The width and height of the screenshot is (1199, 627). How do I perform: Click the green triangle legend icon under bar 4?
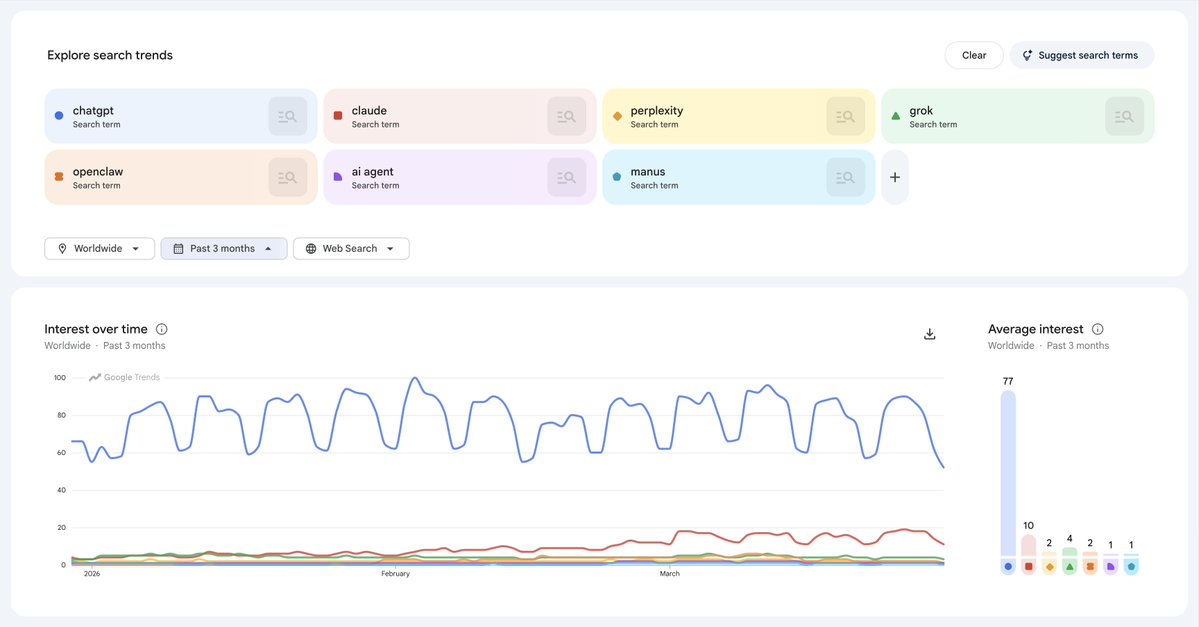click(1070, 567)
